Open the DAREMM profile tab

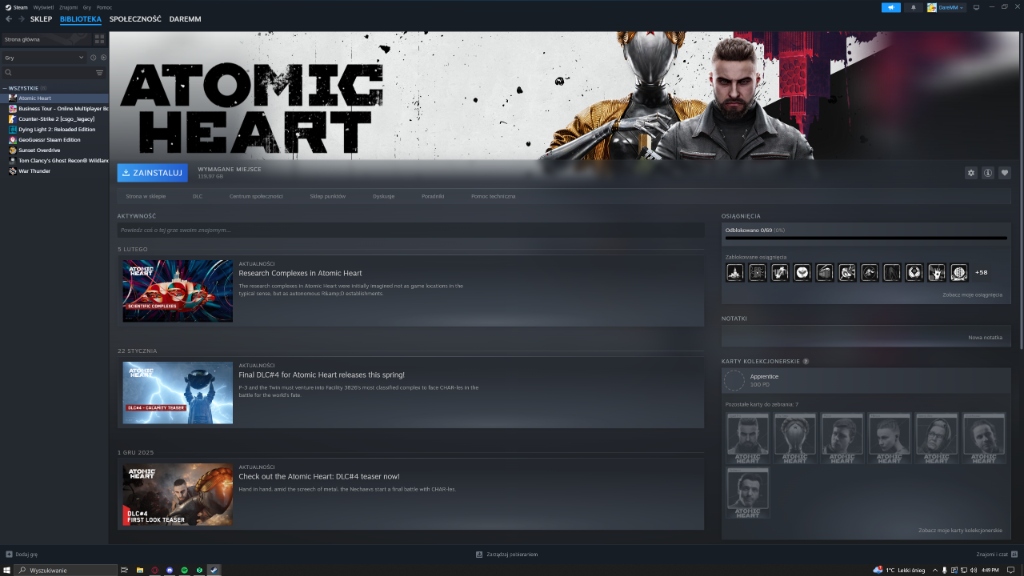click(185, 20)
